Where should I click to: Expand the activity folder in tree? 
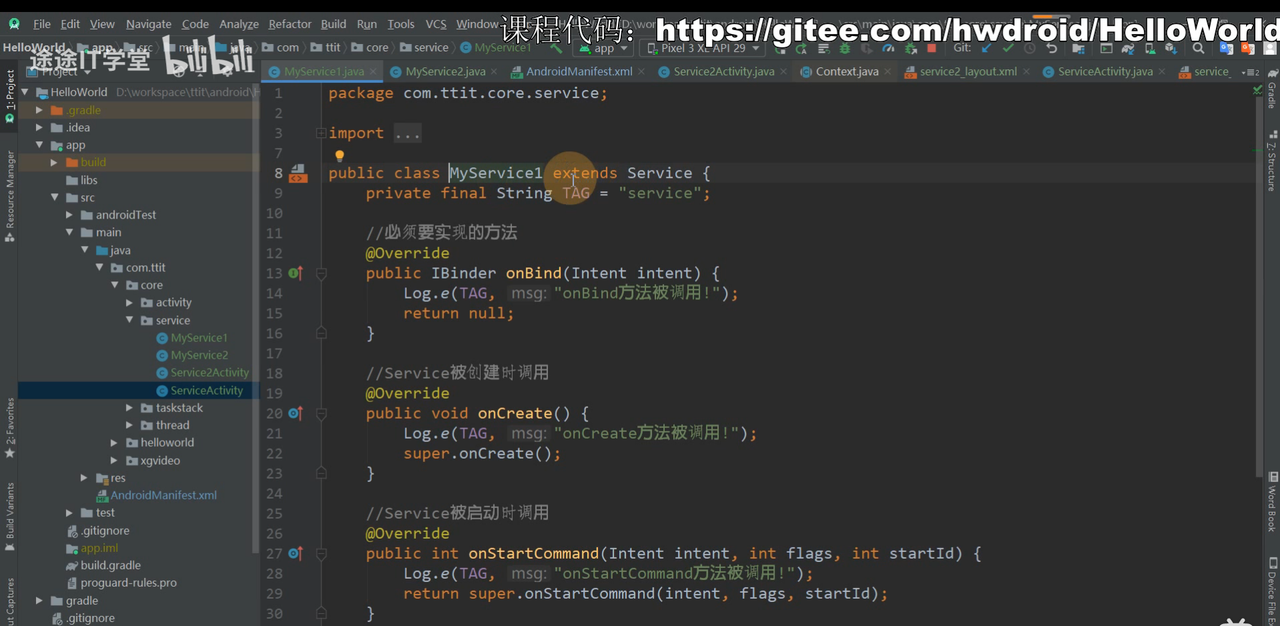[x=131, y=303]
